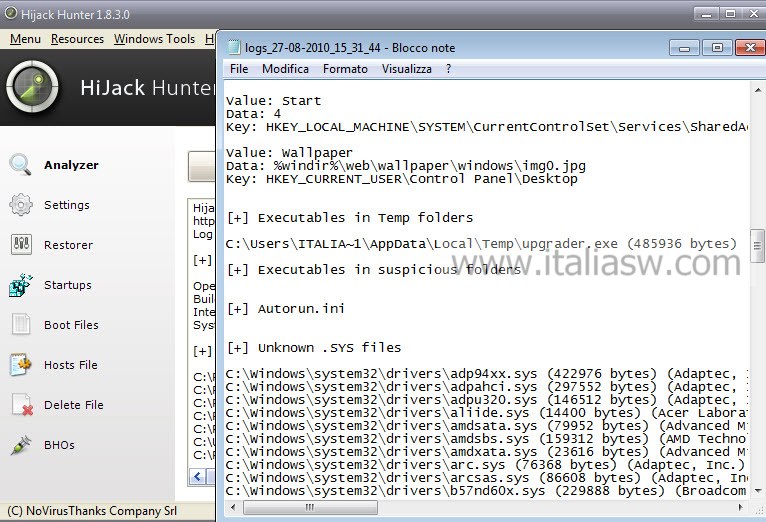The image size is (766, 522).
Task: Click the Notepad horizontal scroll thumb
Action: click(310, 508)
